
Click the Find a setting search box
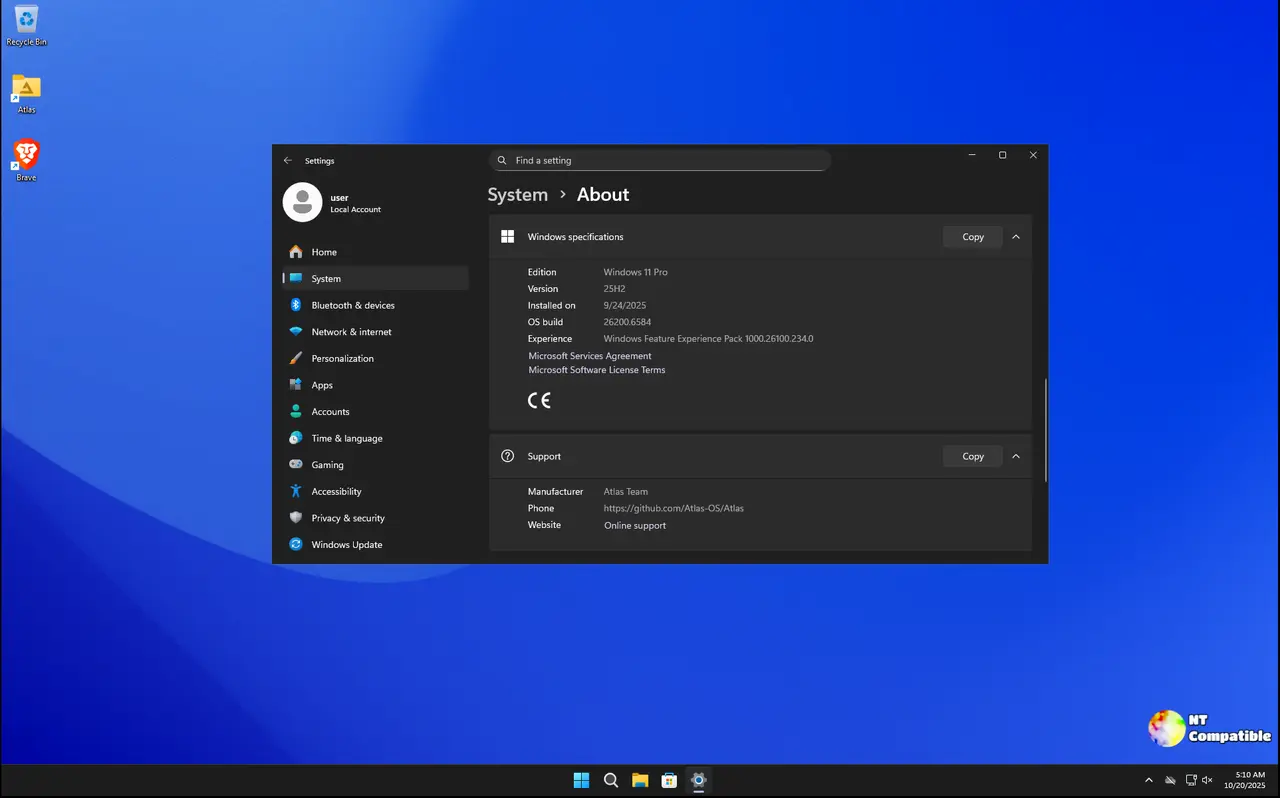pos(660,160)
